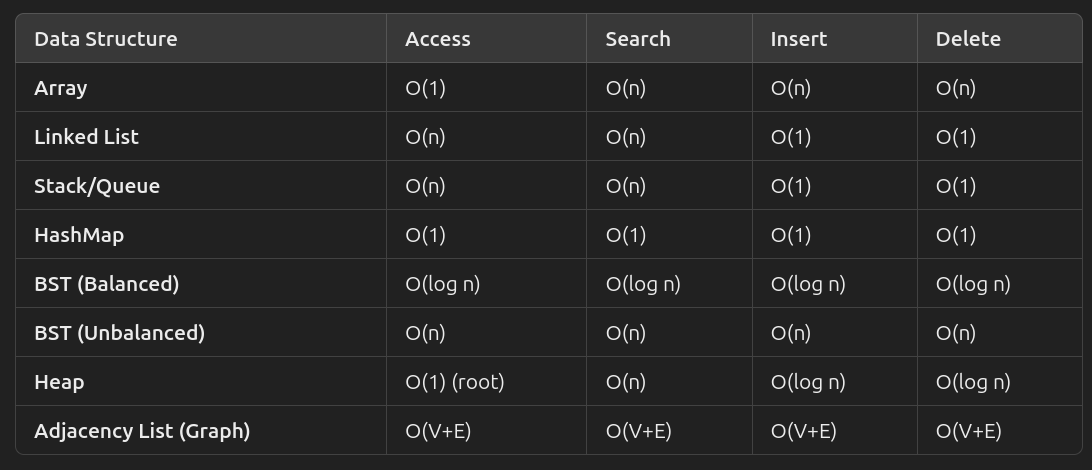Select the HashMap row label
Viewport: 1092px width, 470px height.
click(x=79, y=235)
